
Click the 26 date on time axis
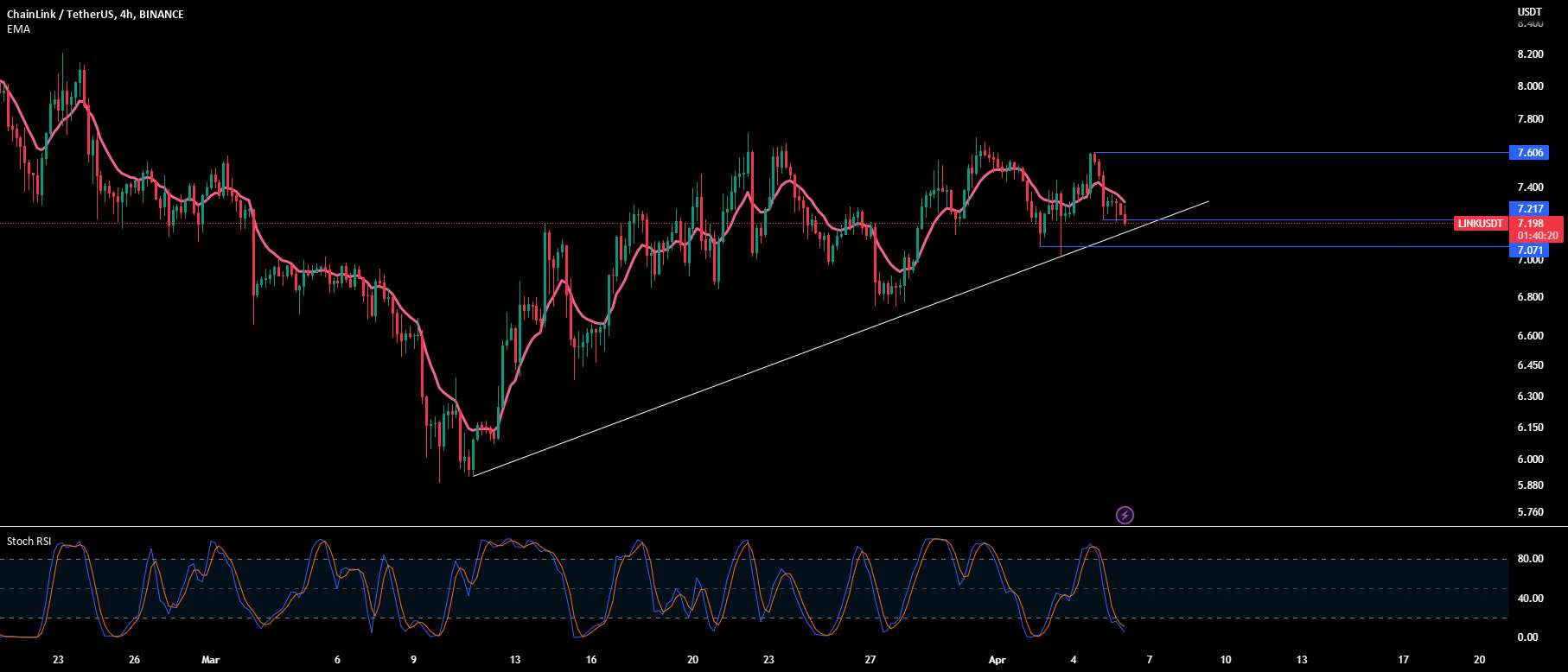[134, 660]
